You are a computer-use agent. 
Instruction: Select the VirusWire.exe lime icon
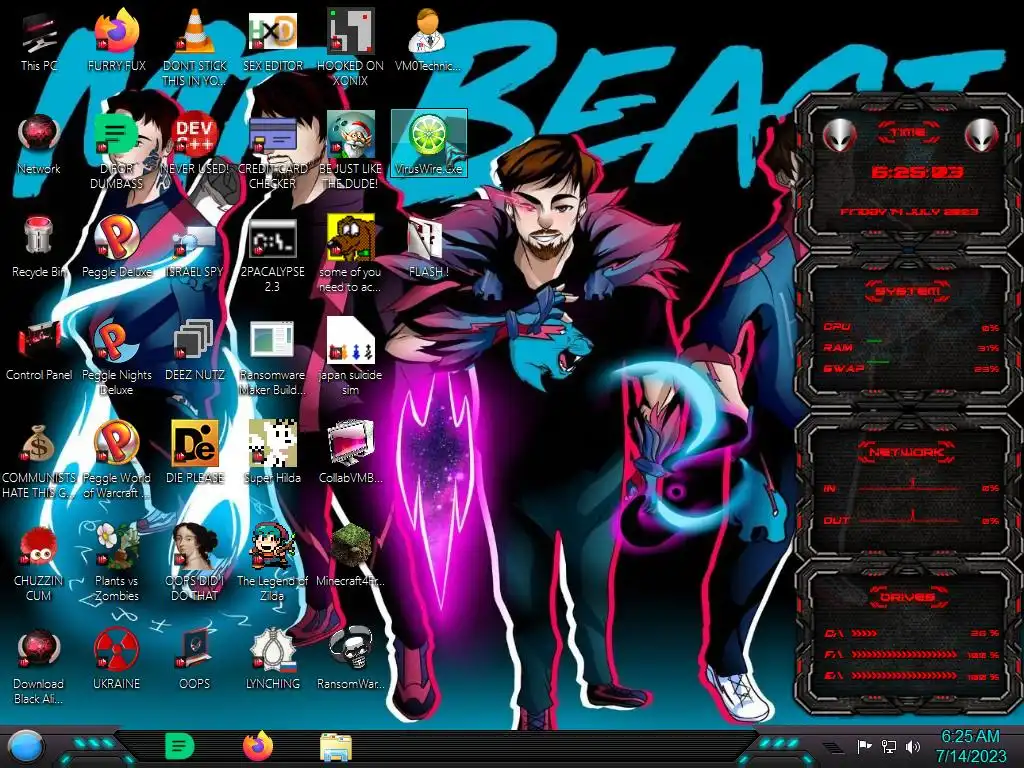click(x=428, y=142)
